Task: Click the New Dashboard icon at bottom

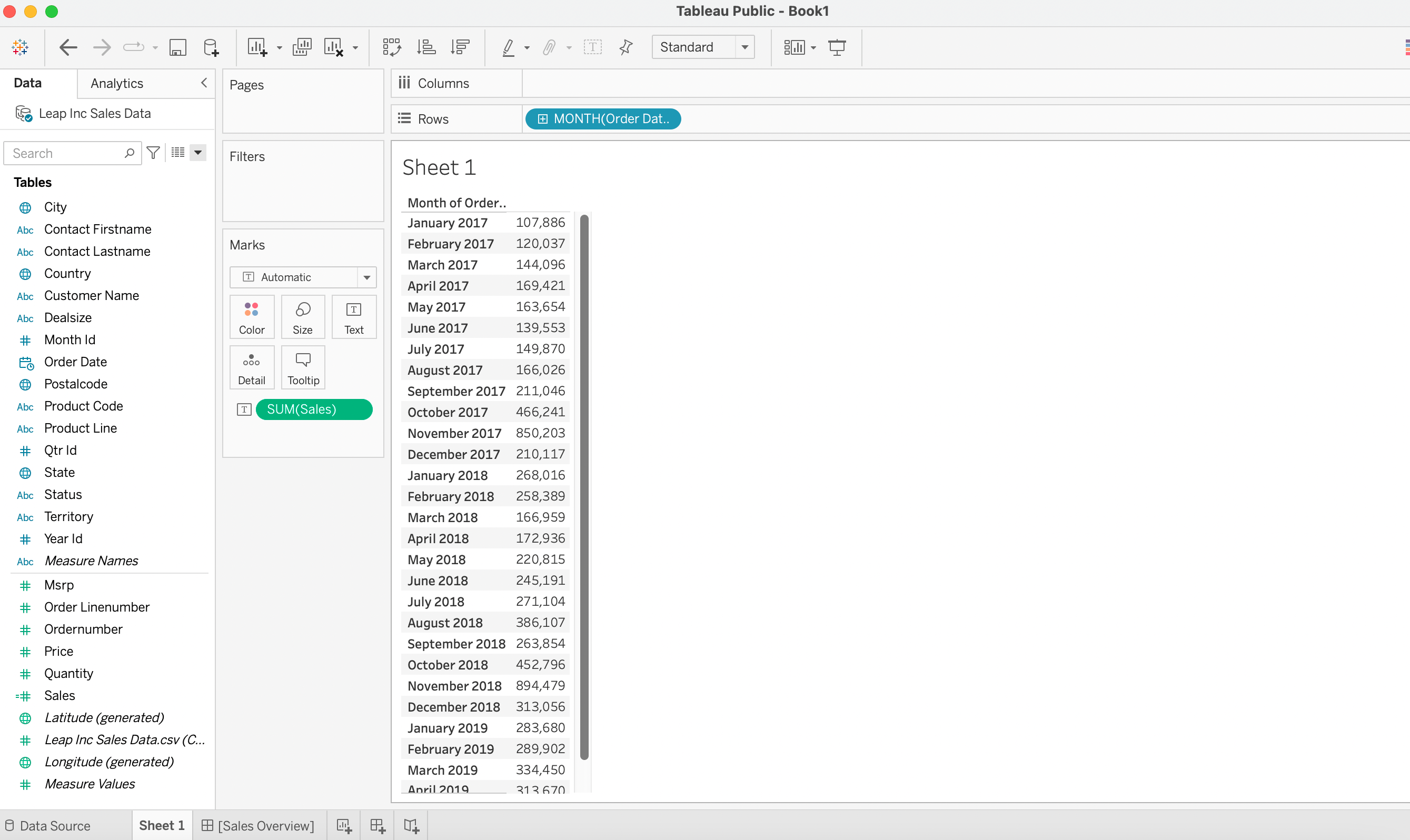Action: coord(377,826)
